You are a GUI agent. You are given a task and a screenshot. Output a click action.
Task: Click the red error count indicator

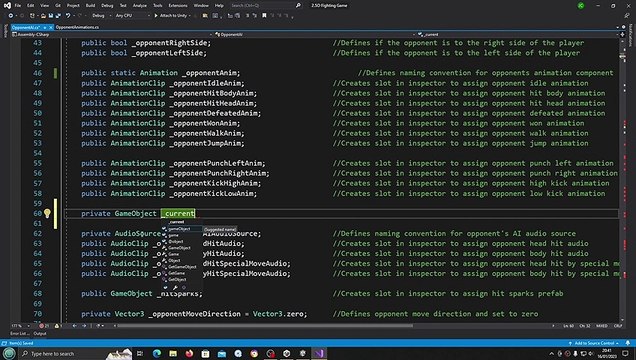[44, 326]
